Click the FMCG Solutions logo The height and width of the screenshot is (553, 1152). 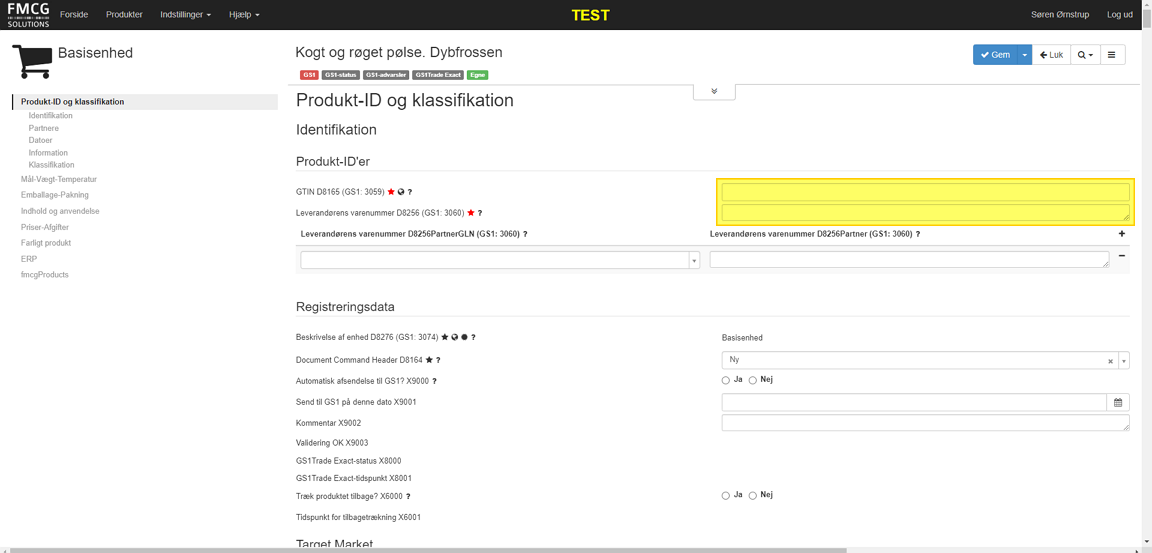(x=28, y=15)
